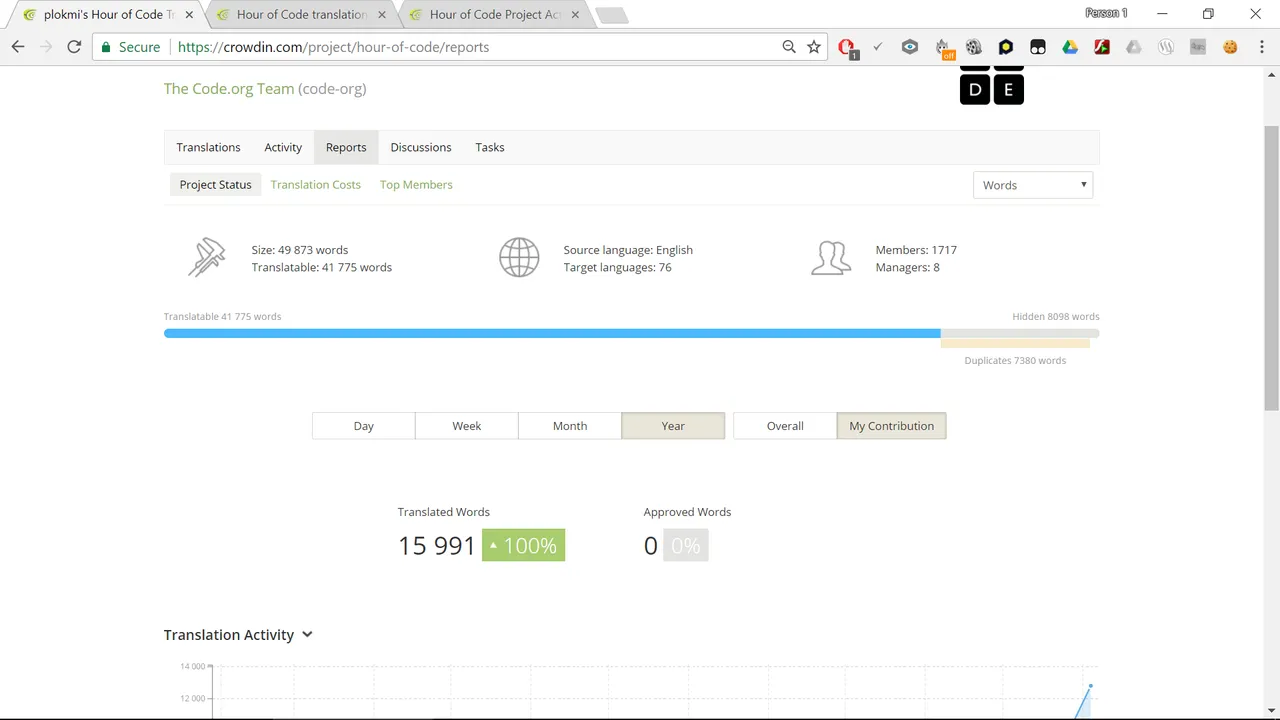
Task: Open the Top Members report
Action: pyautogui.click(x=416, y=185)
